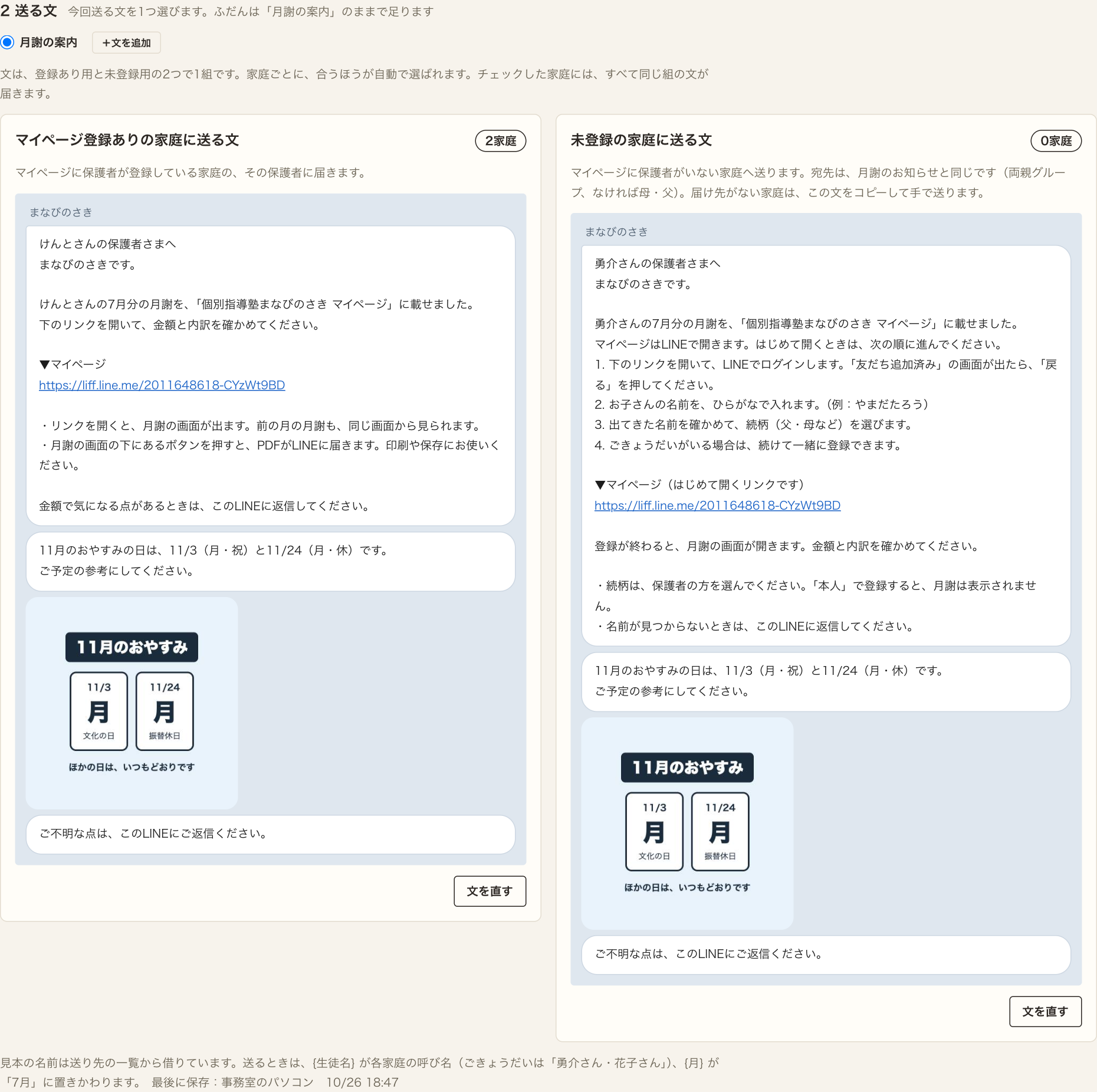The width and height of the screenshot is (1097, 1092).
Task: Click heading 未登録の家庭に送る文
Action: (642, 140)
